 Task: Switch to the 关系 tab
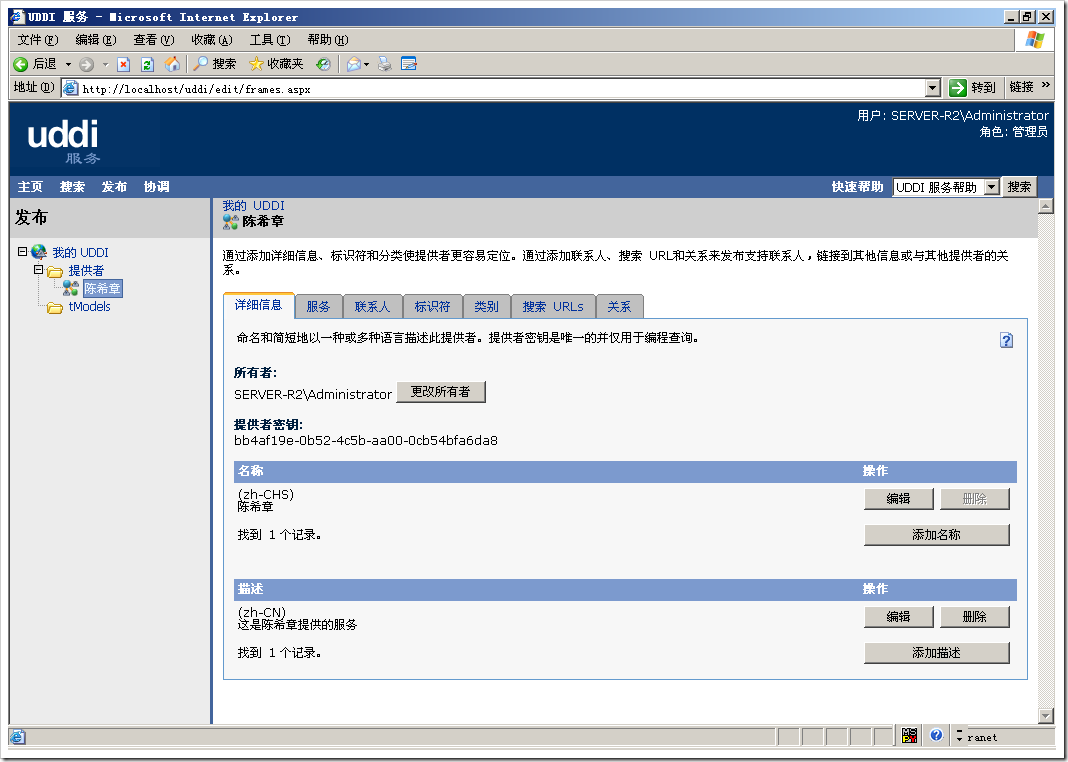tap(619, 306)
